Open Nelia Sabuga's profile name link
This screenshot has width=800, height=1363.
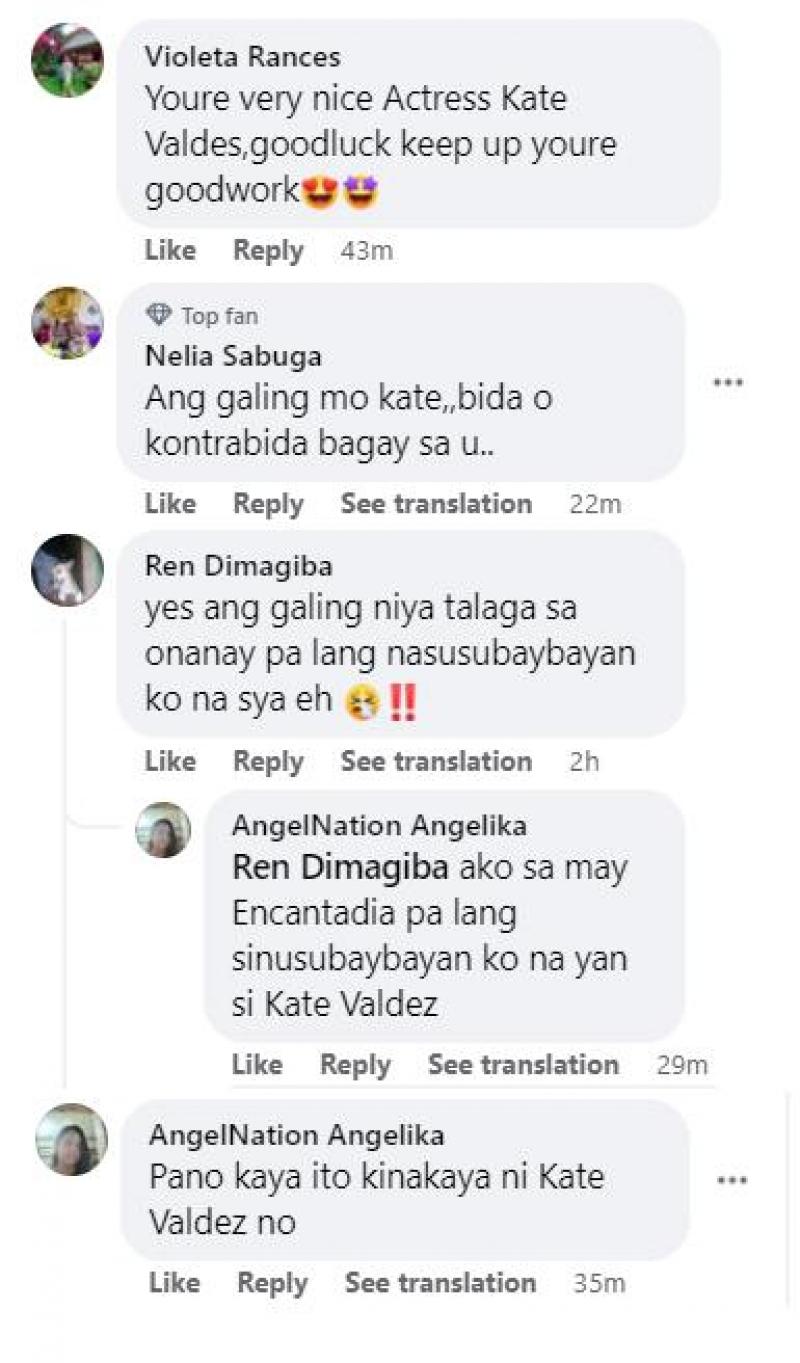tap(233, 356)
